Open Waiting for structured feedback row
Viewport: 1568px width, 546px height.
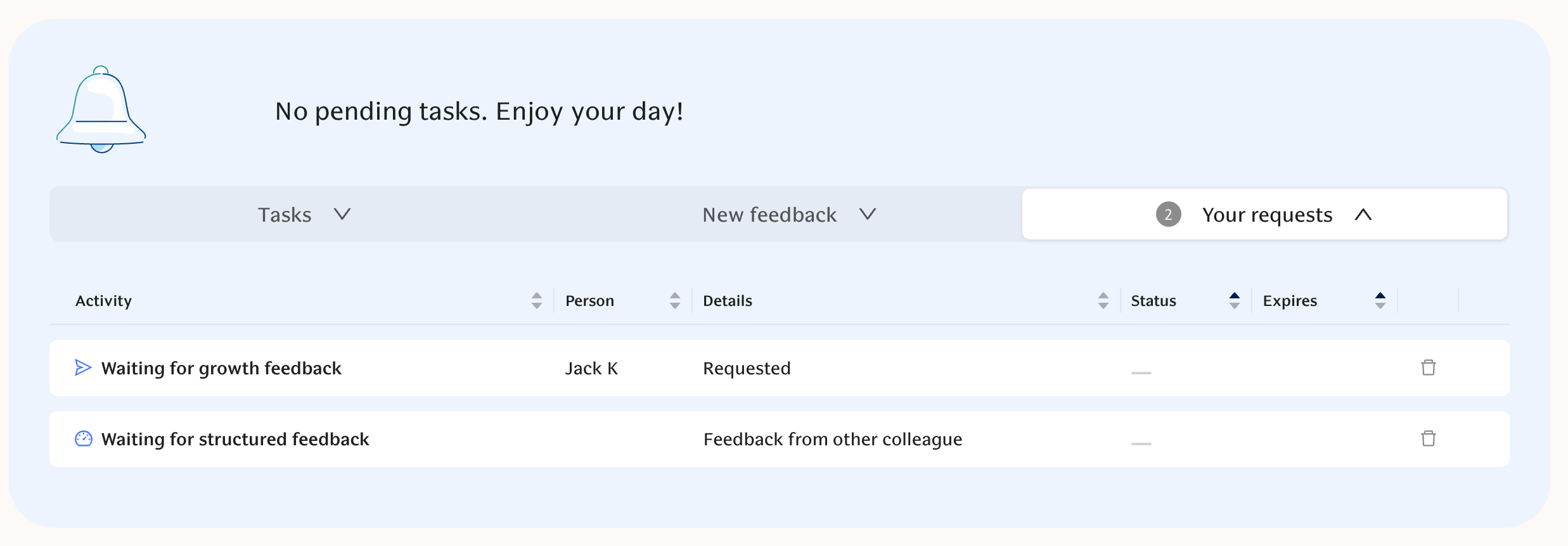235,440
